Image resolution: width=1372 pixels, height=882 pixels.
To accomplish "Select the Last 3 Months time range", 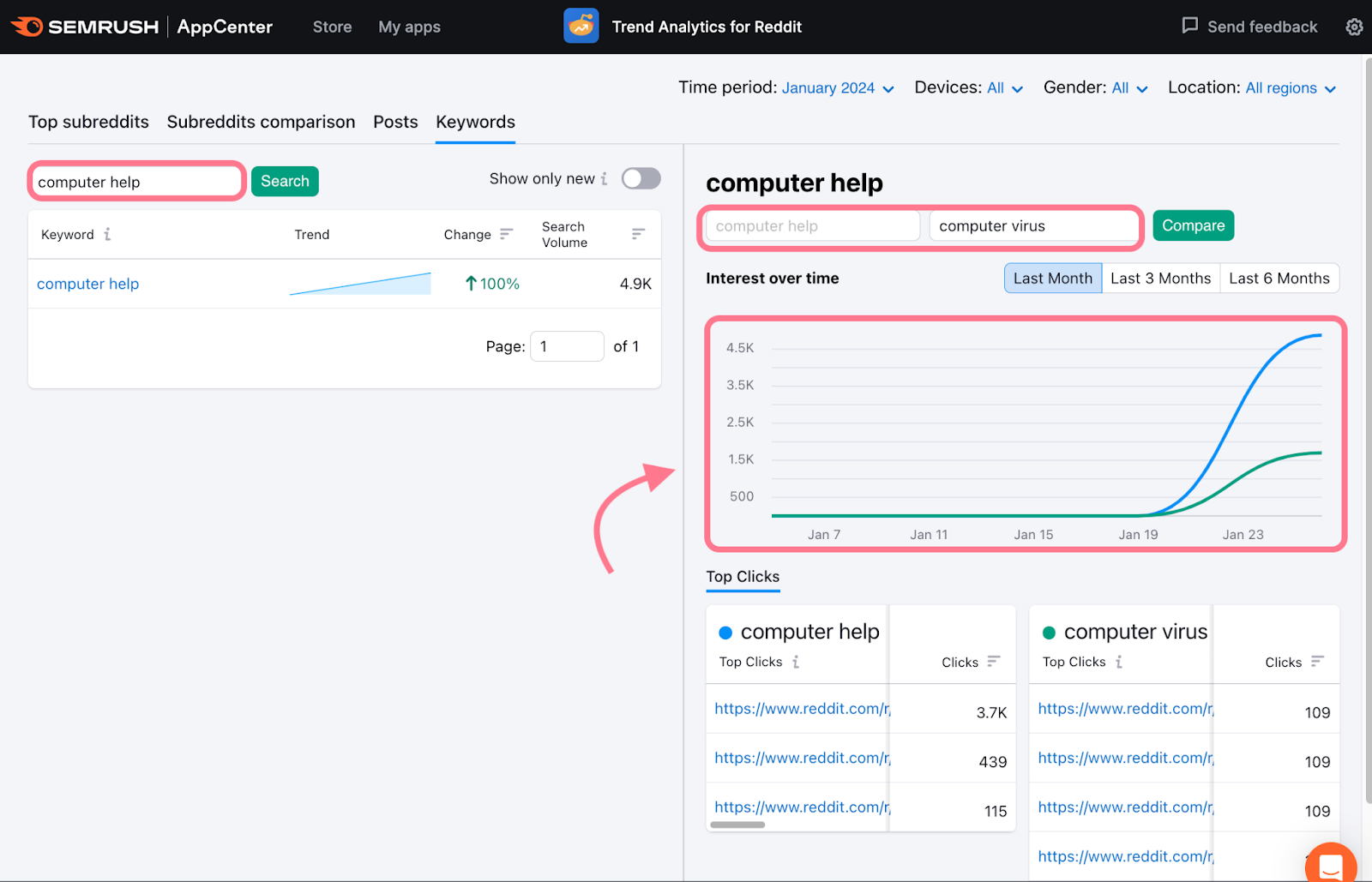I will pos(1160,279).
